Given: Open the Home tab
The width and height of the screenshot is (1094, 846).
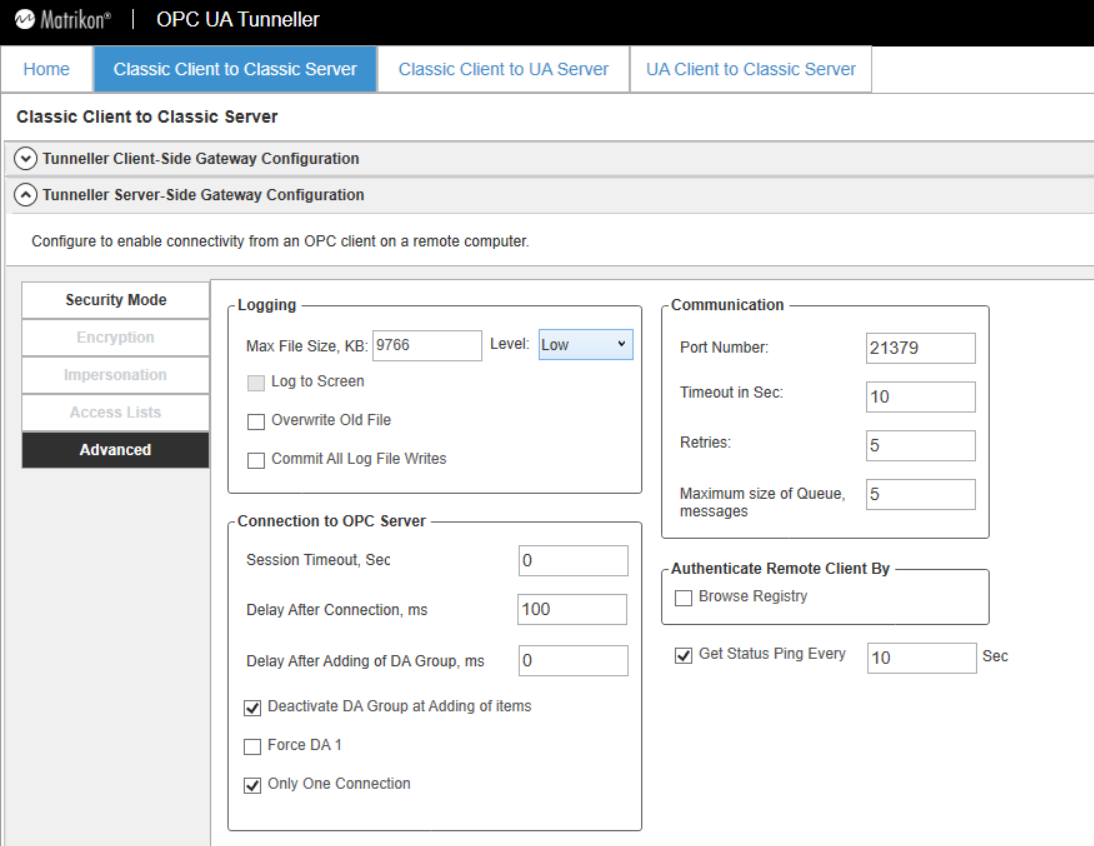Looking at the screenshot, I should (46, 69).
